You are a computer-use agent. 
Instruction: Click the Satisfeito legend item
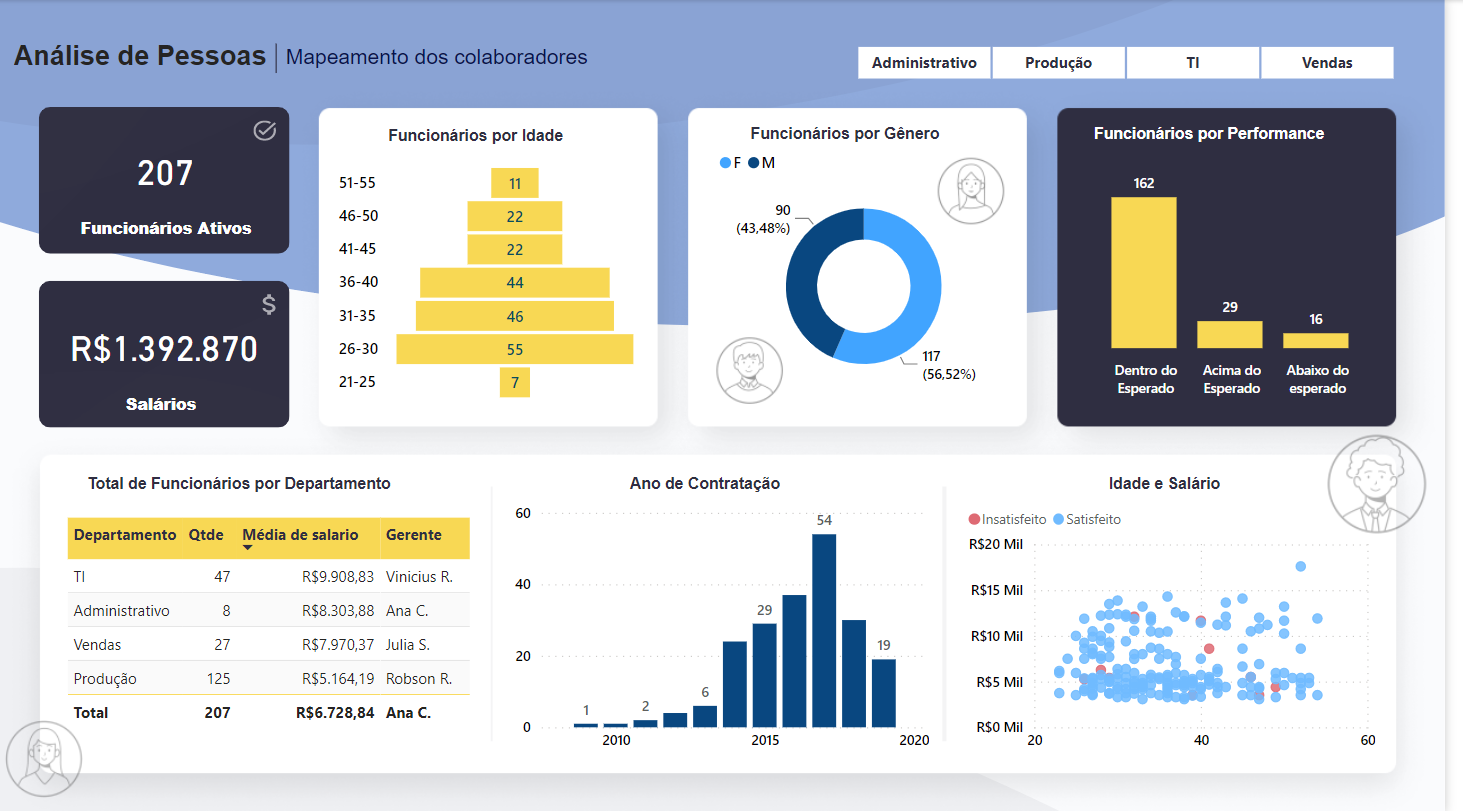(1086, 519)
